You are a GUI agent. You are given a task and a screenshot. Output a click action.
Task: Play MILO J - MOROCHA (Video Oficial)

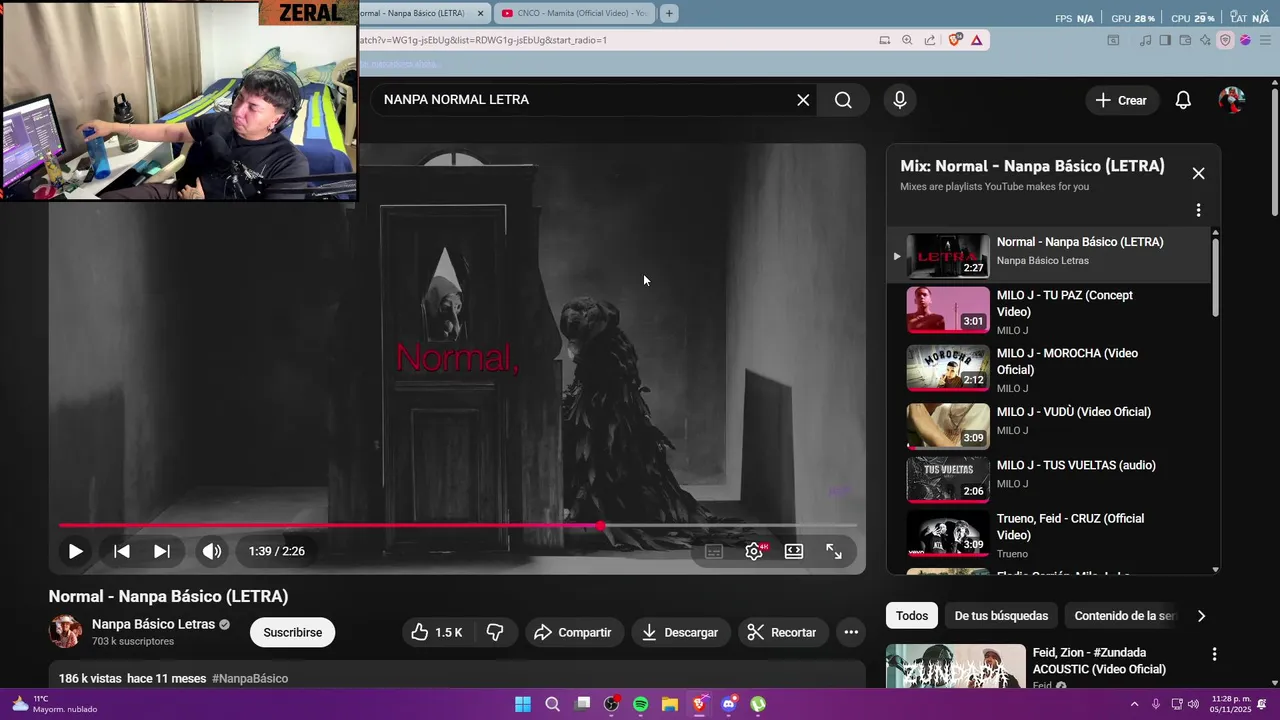point(1049,369)
